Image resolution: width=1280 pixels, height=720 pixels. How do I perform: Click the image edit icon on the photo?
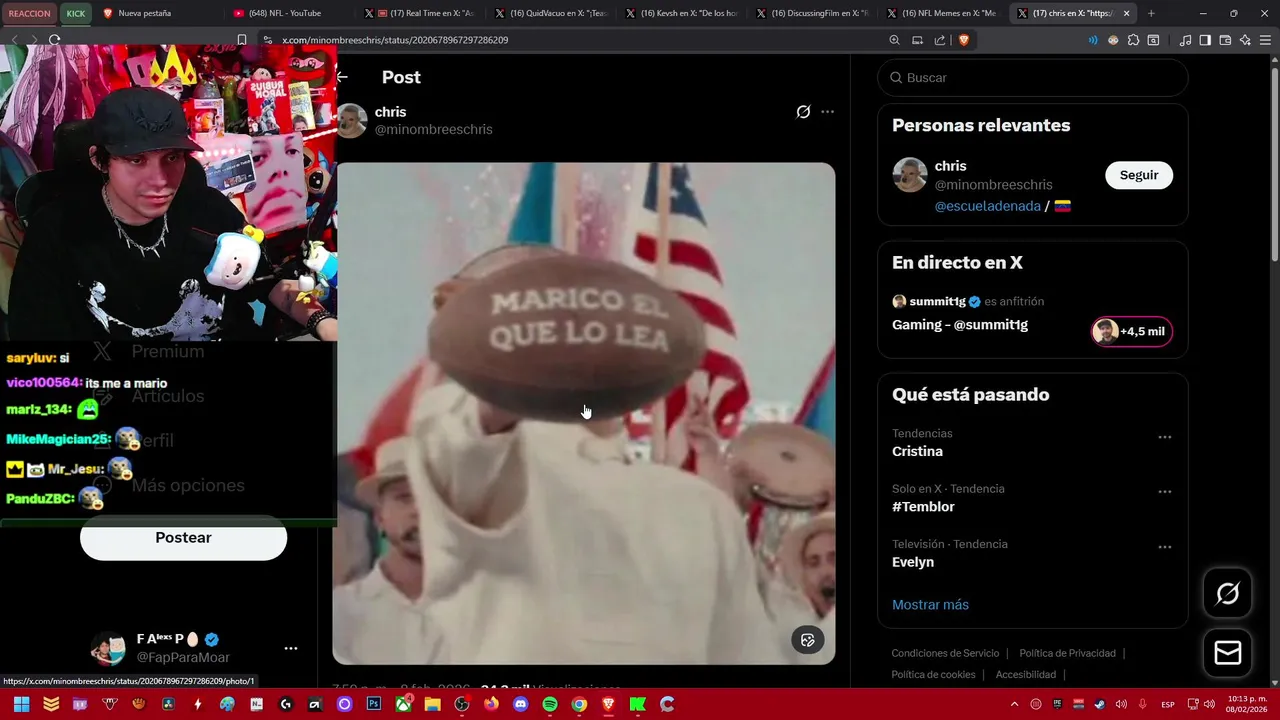pos(808,640)
